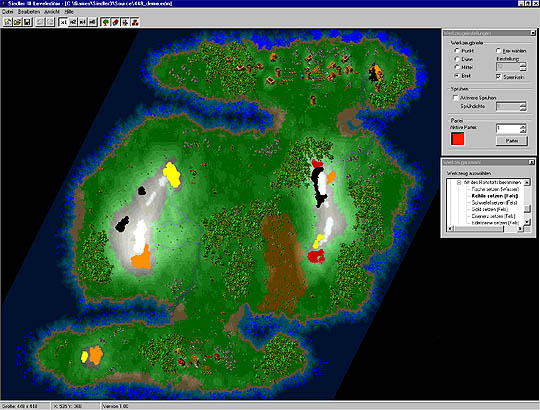Set zoom to x4 in toolbar
540x410 pixels.
pyautogui.click(x=83, y=22)
